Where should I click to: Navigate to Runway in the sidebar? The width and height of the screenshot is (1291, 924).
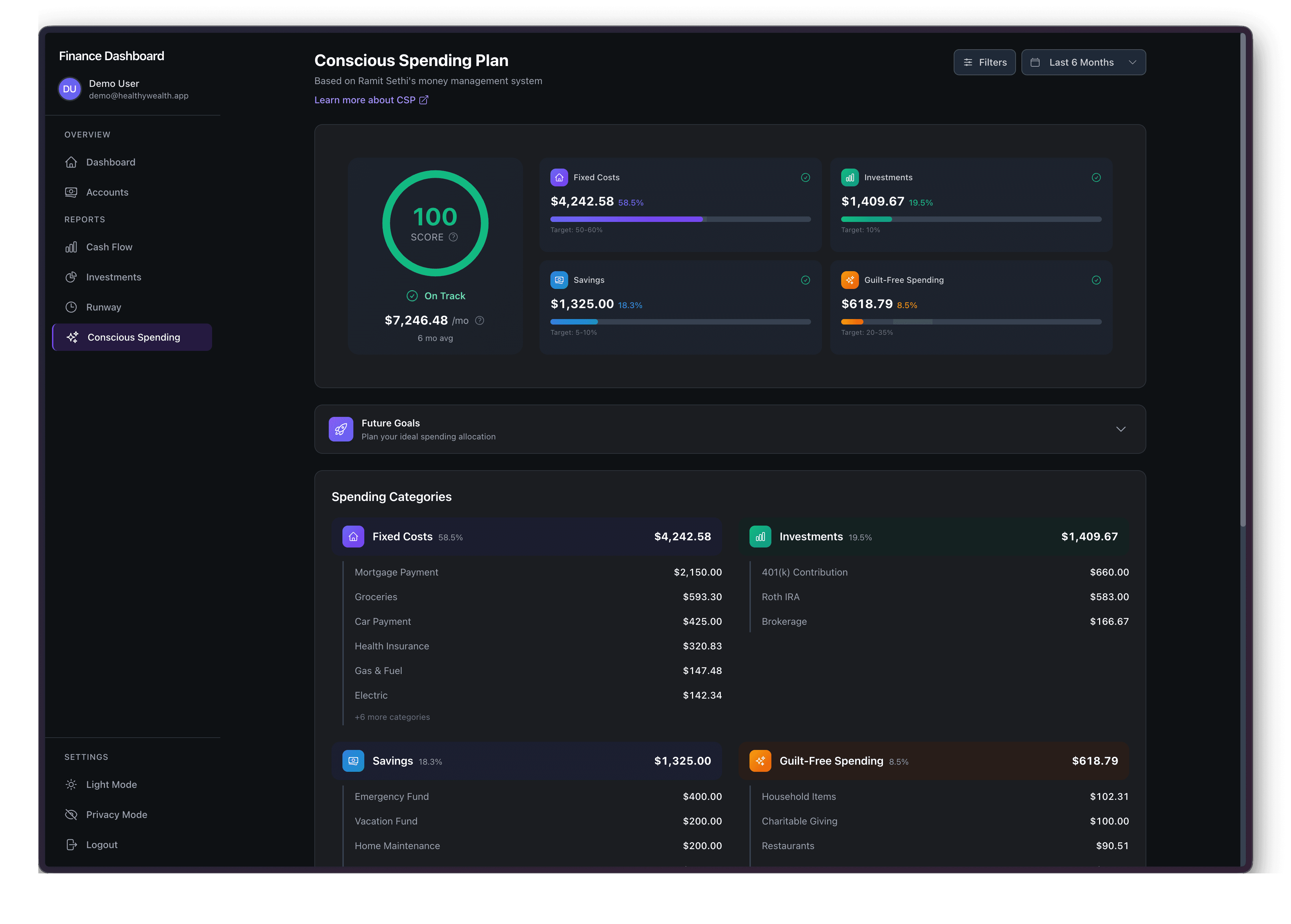tap(104, 307)
